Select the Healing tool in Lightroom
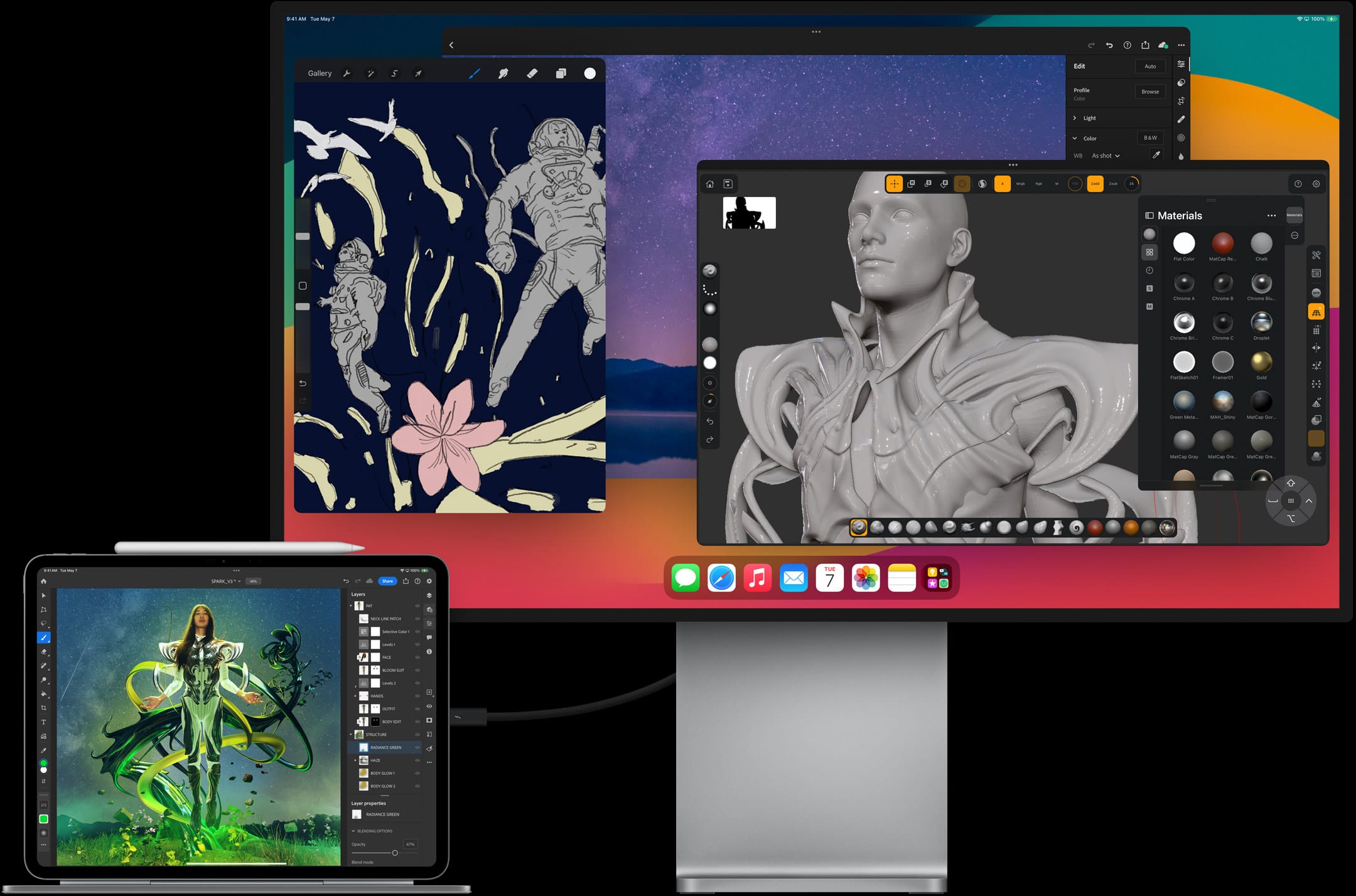 pyautogui.click(x=1181, y=119)
